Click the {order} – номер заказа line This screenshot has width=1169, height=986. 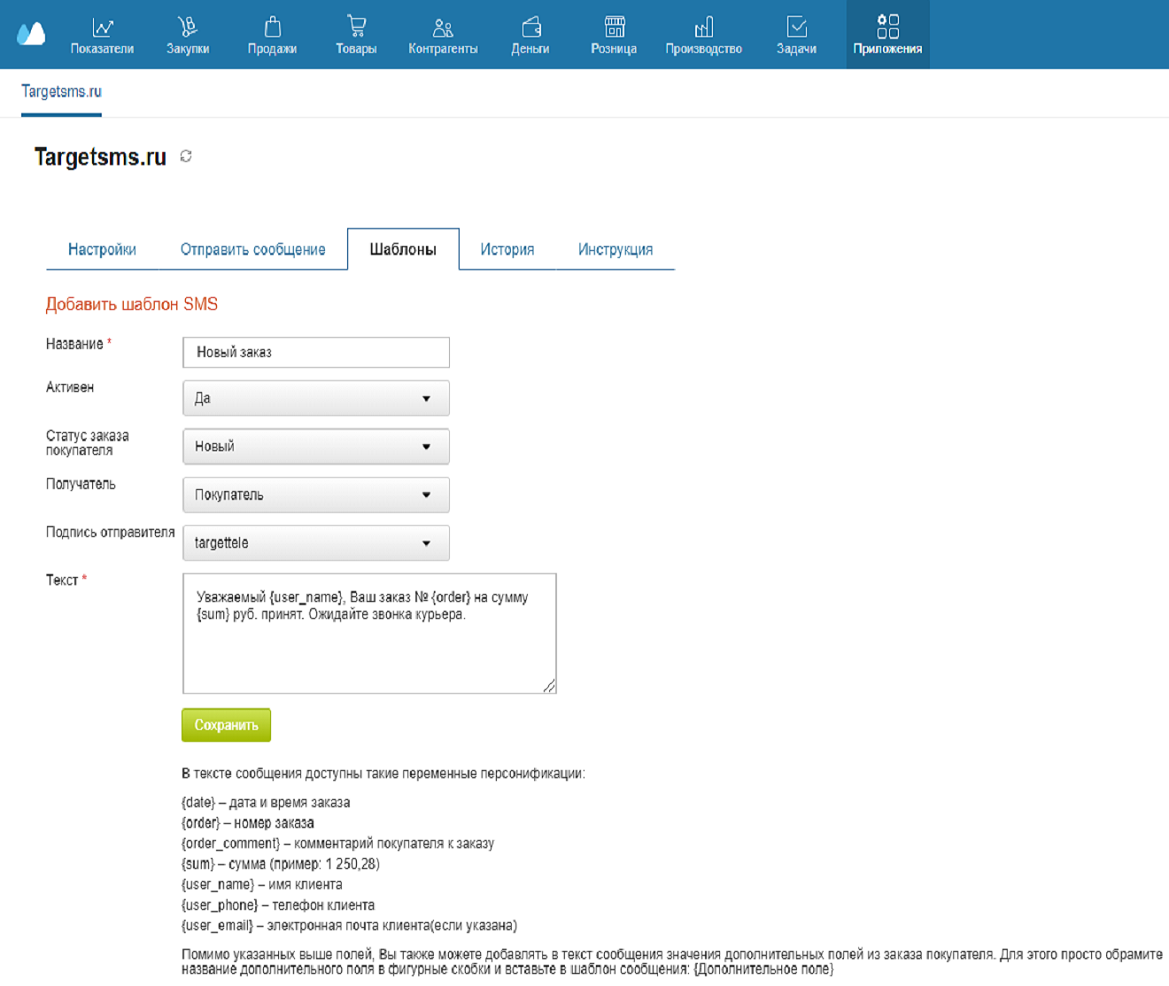(248, 824)
